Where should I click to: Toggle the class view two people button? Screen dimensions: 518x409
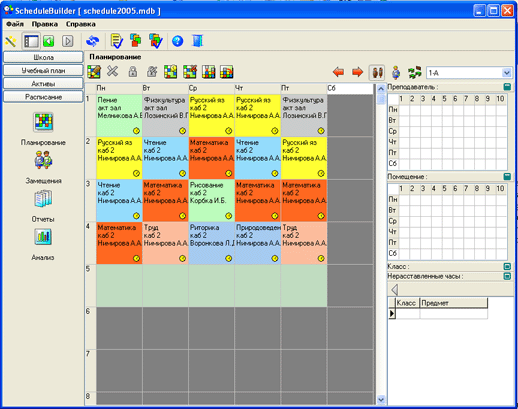pyautogui.click(x=377, y=72)
